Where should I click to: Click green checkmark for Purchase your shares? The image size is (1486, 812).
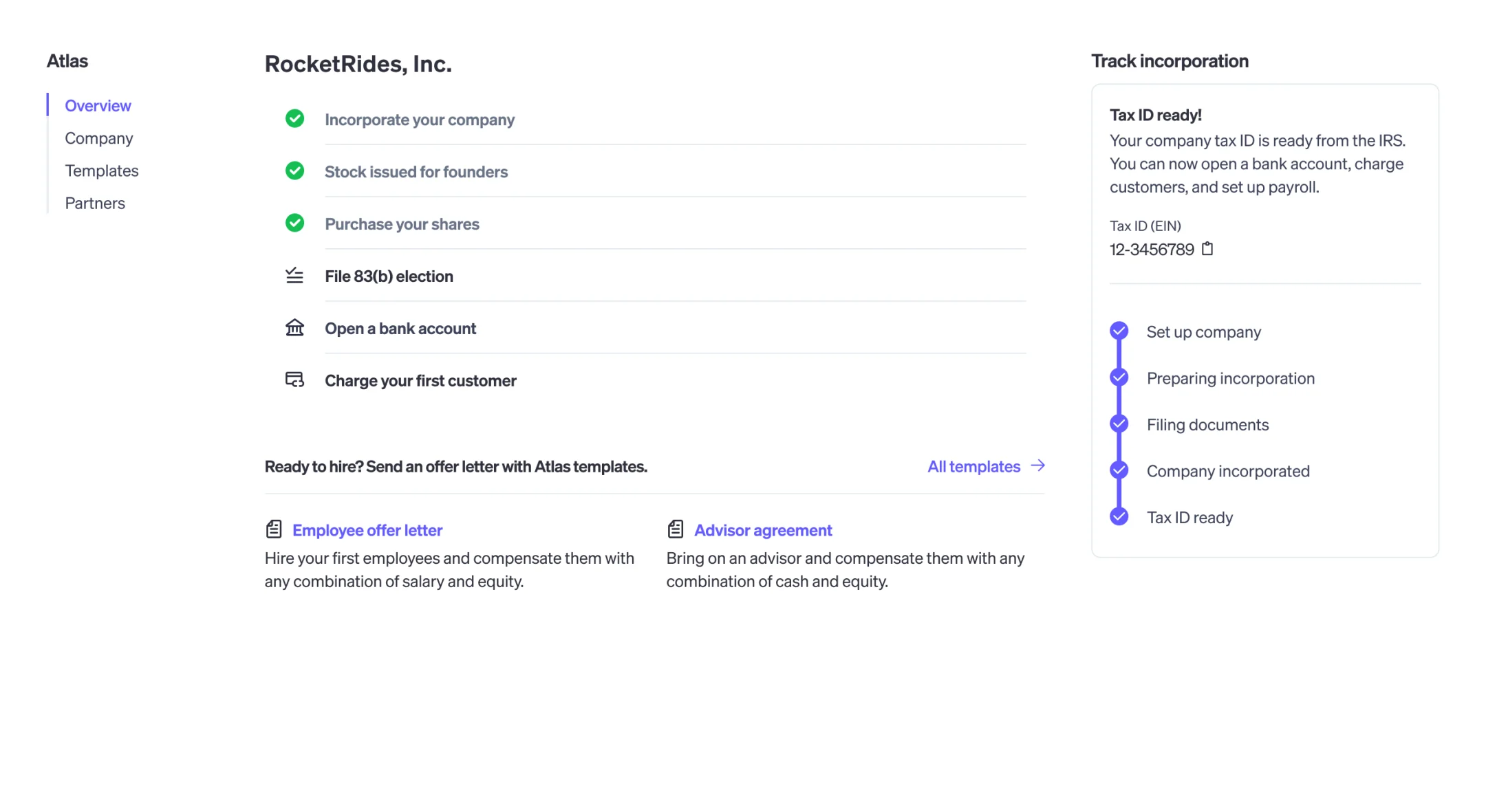coord(294,223)
